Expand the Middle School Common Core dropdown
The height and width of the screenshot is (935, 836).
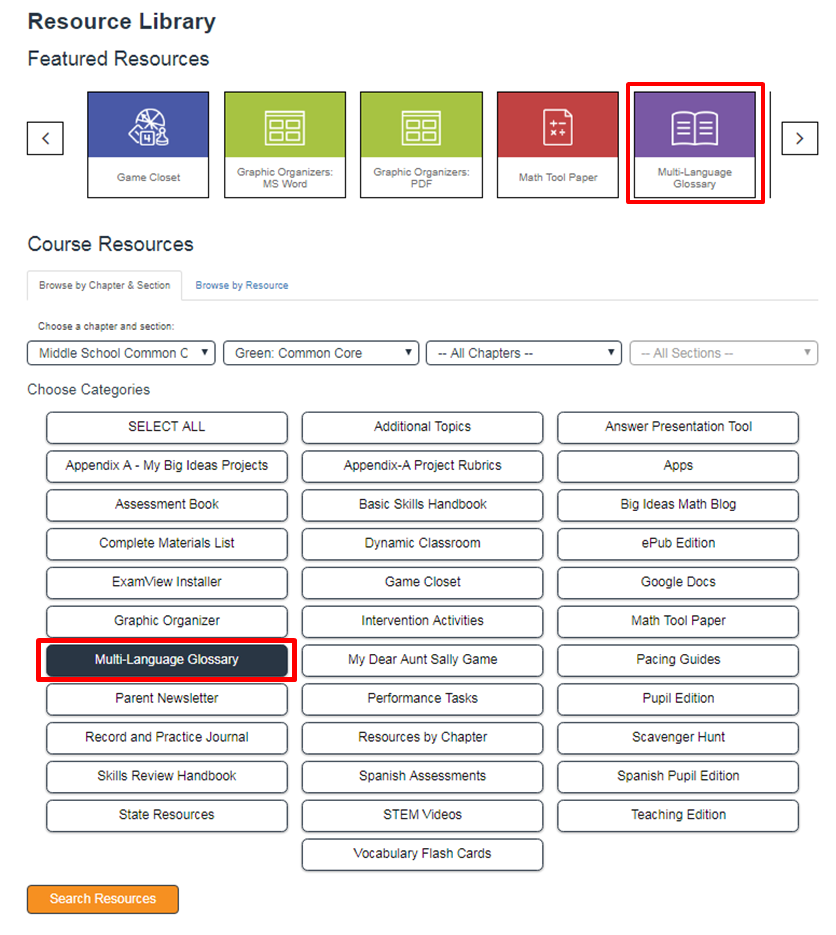pos(121,353)
